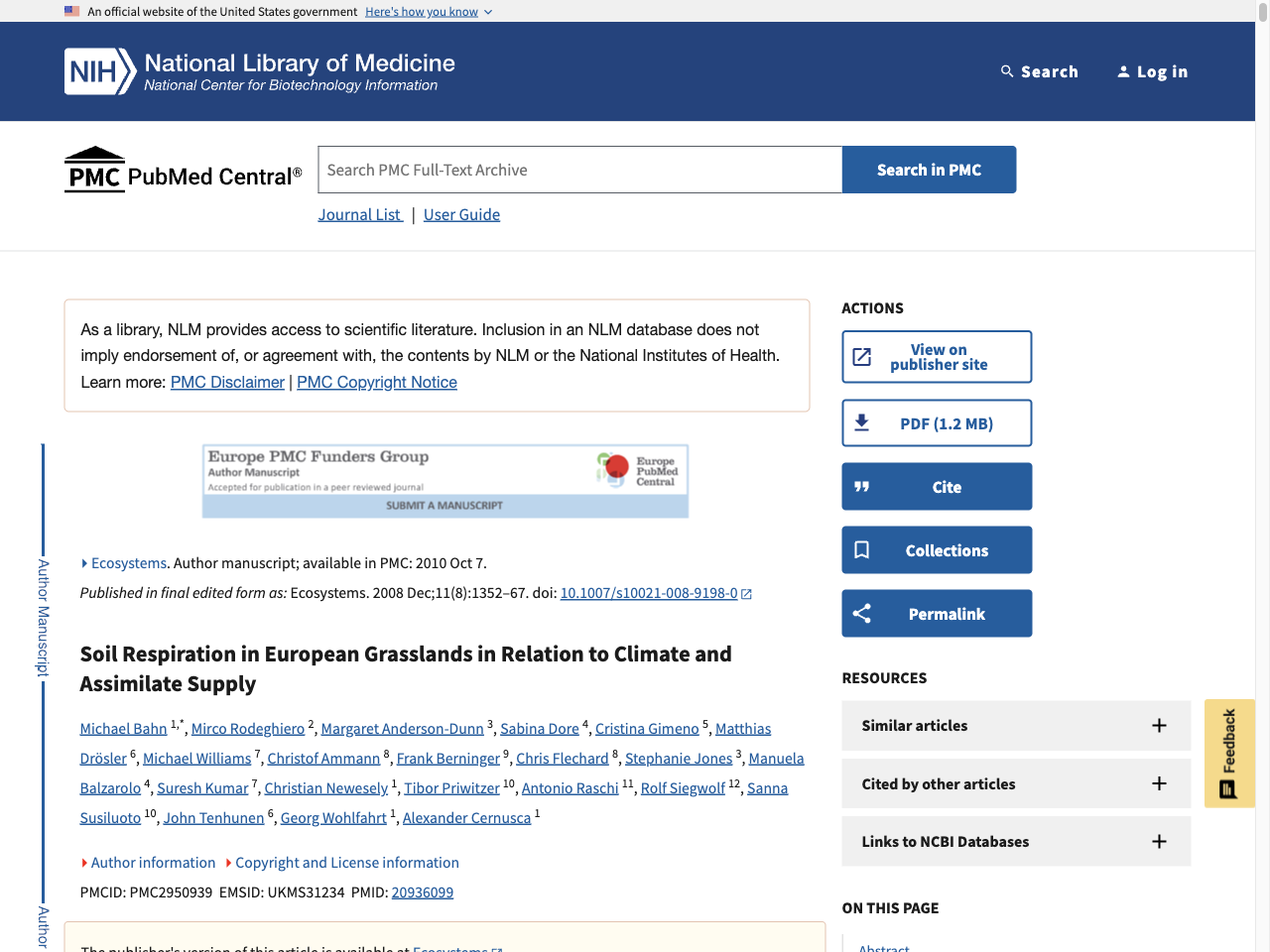This screenshot has height=952, width=1270.
Task: Expand the Ecosystems journal disclosure triangle
Action: pyautogui.click(x=84, y=563)
